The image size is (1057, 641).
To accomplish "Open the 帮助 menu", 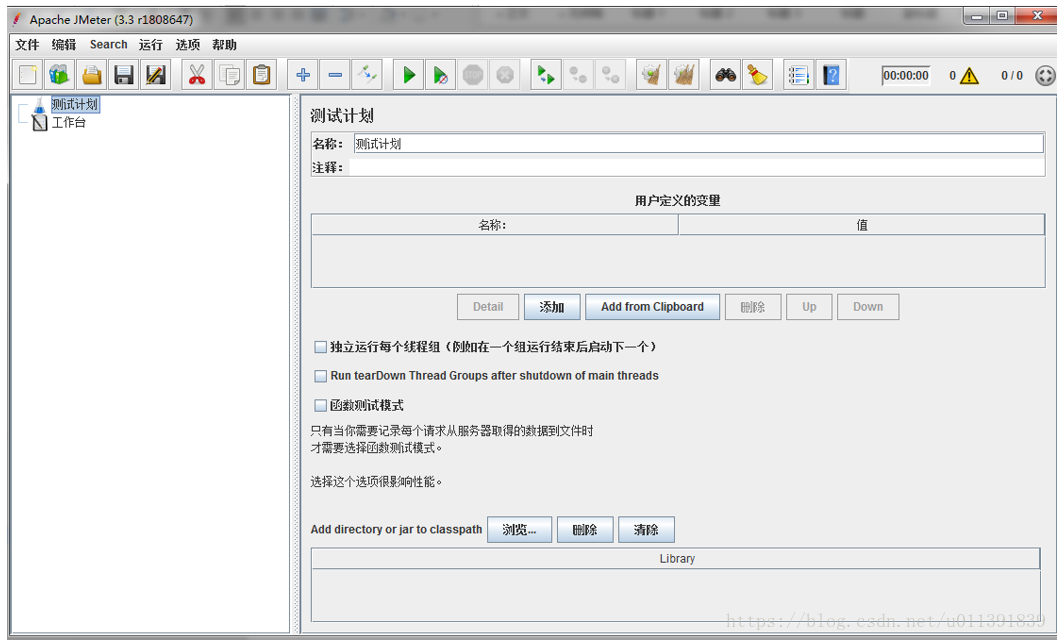I will pyautogui.click(x=224, y=44).
